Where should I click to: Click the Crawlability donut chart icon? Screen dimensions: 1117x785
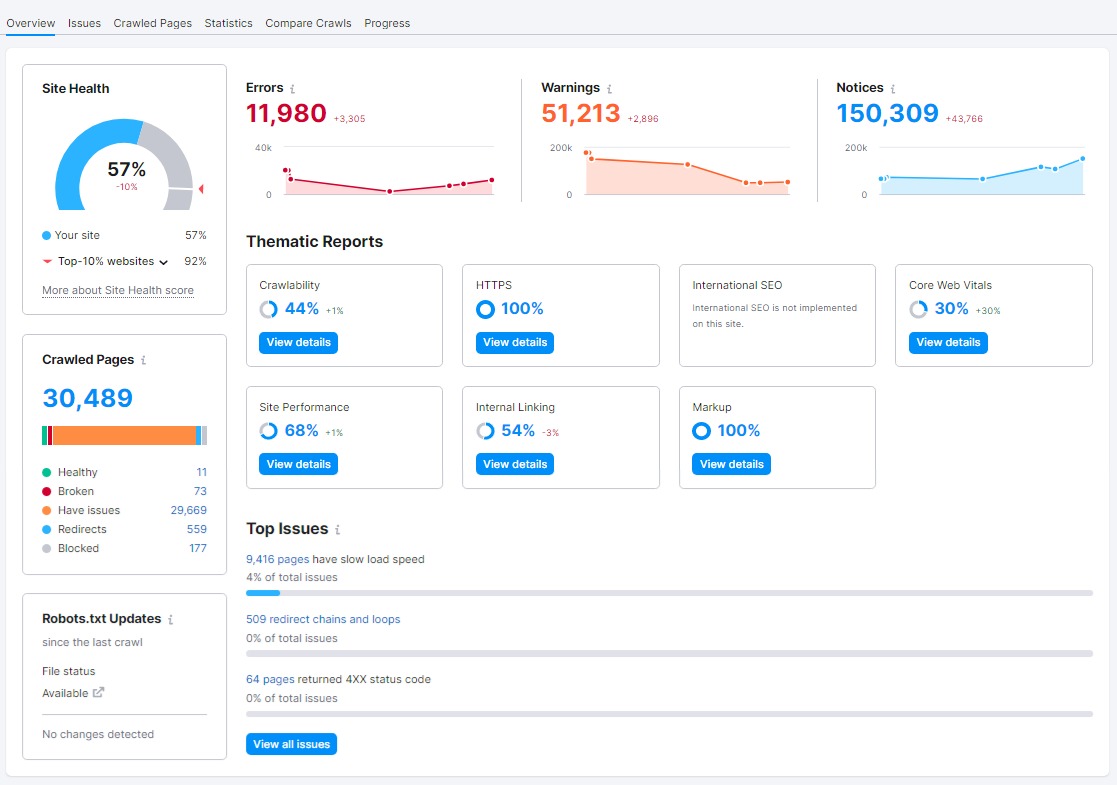(269, 309)
